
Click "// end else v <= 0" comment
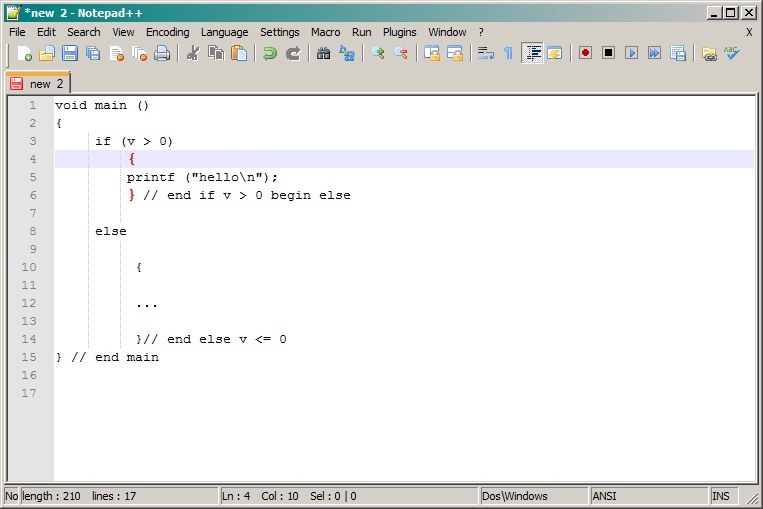pos(215,339)
